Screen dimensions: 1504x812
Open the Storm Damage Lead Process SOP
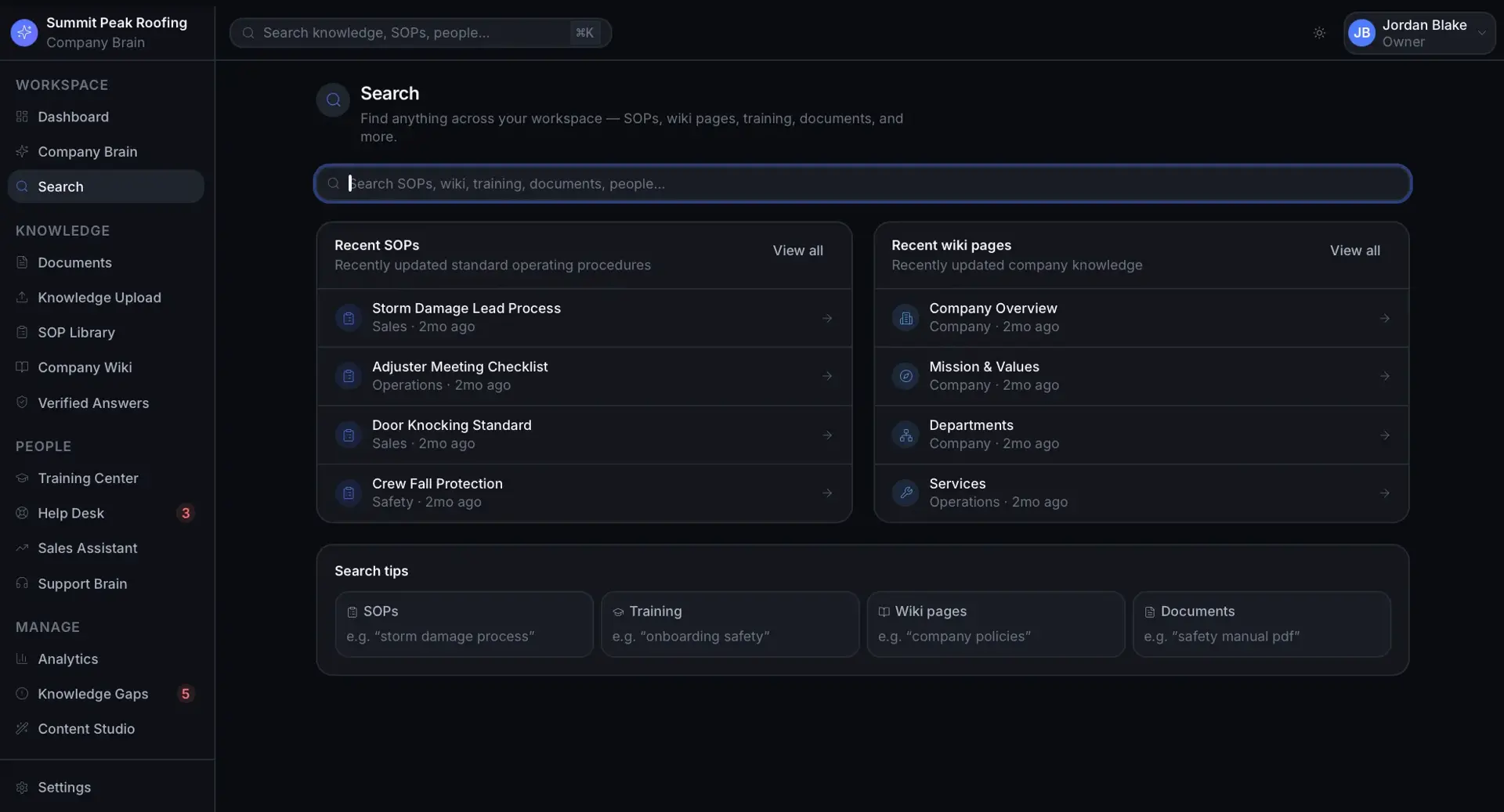coord(584,318)
